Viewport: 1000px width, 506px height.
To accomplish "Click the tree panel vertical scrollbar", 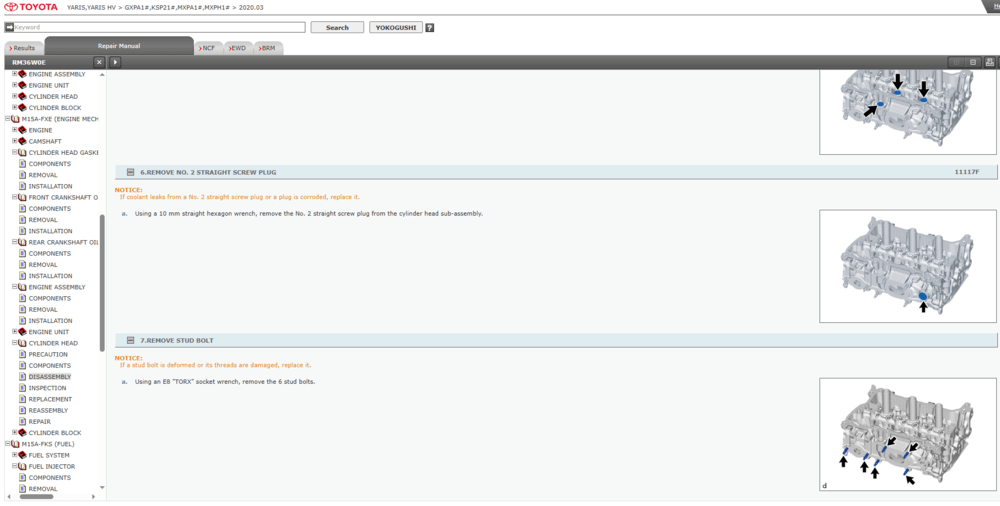I will (x=102, y=280).
